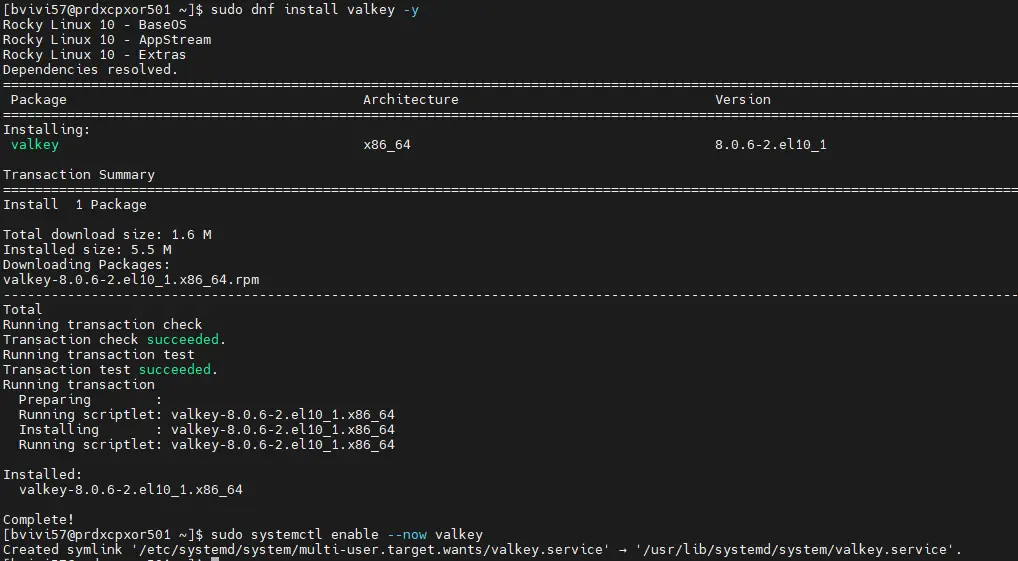Click 'valkey-8.0.6-2.el10_1.x86_64' under Installed
The image size is (1018, 561).
tap(130, 489)
